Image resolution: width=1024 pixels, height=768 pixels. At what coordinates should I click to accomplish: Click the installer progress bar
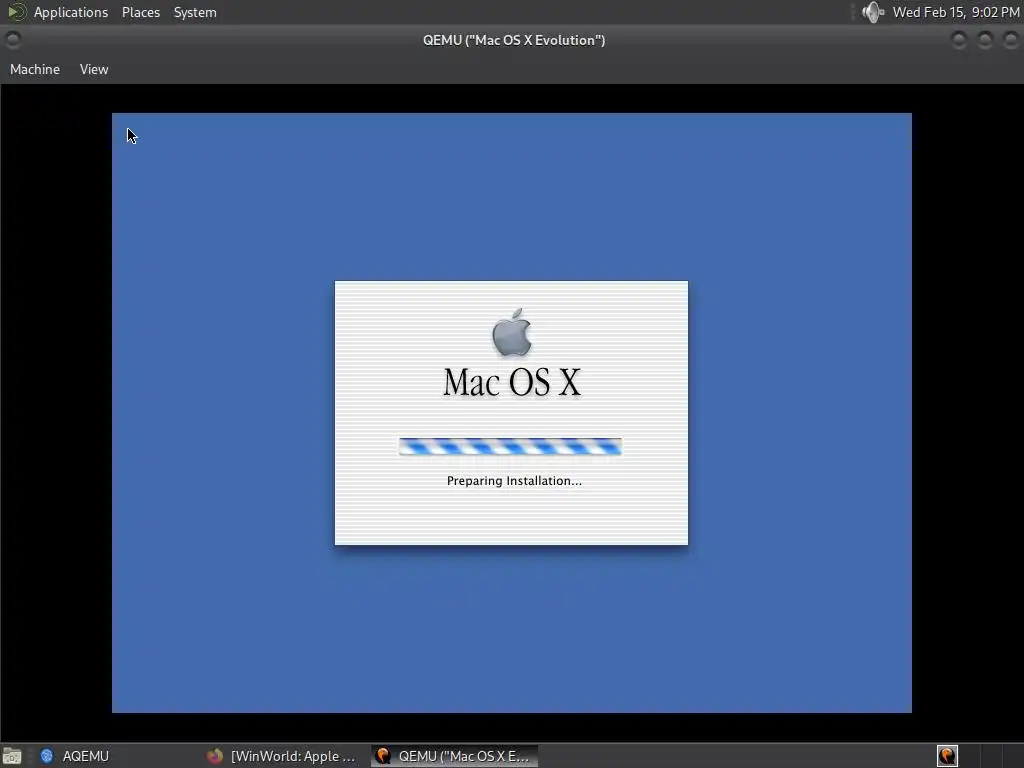[x=510, y=447]
